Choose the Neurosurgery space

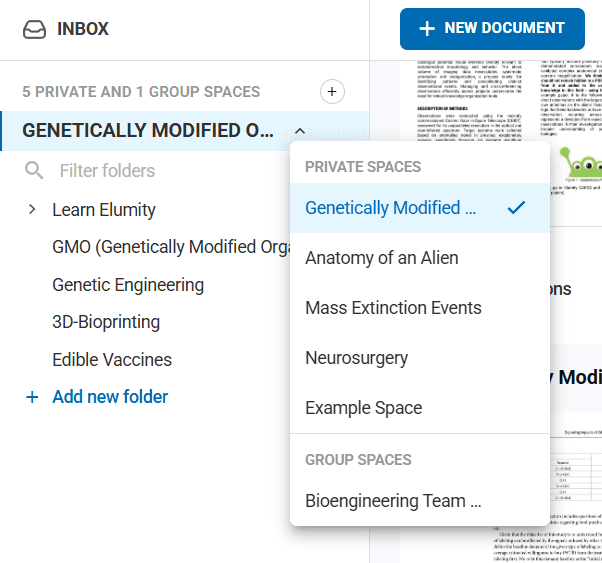pyautogui.click(x=356, y=358)
